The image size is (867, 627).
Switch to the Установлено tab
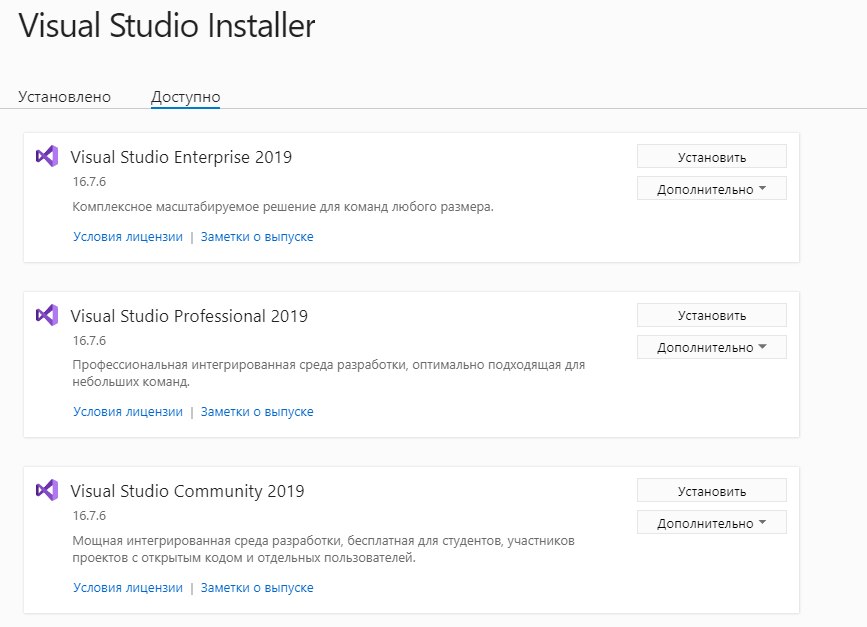point(64,97)
